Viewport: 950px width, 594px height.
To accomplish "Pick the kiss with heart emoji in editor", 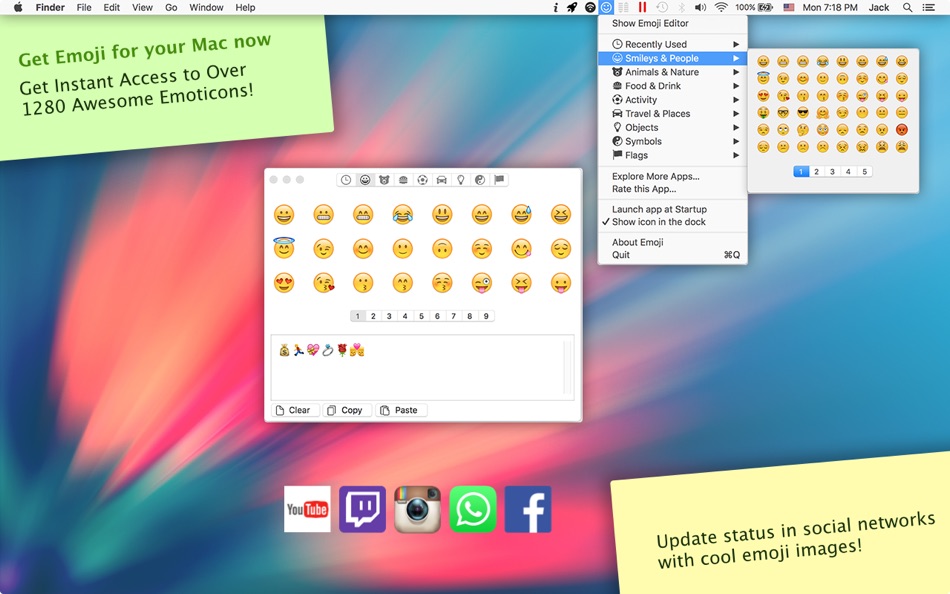I will pos(324,283).
